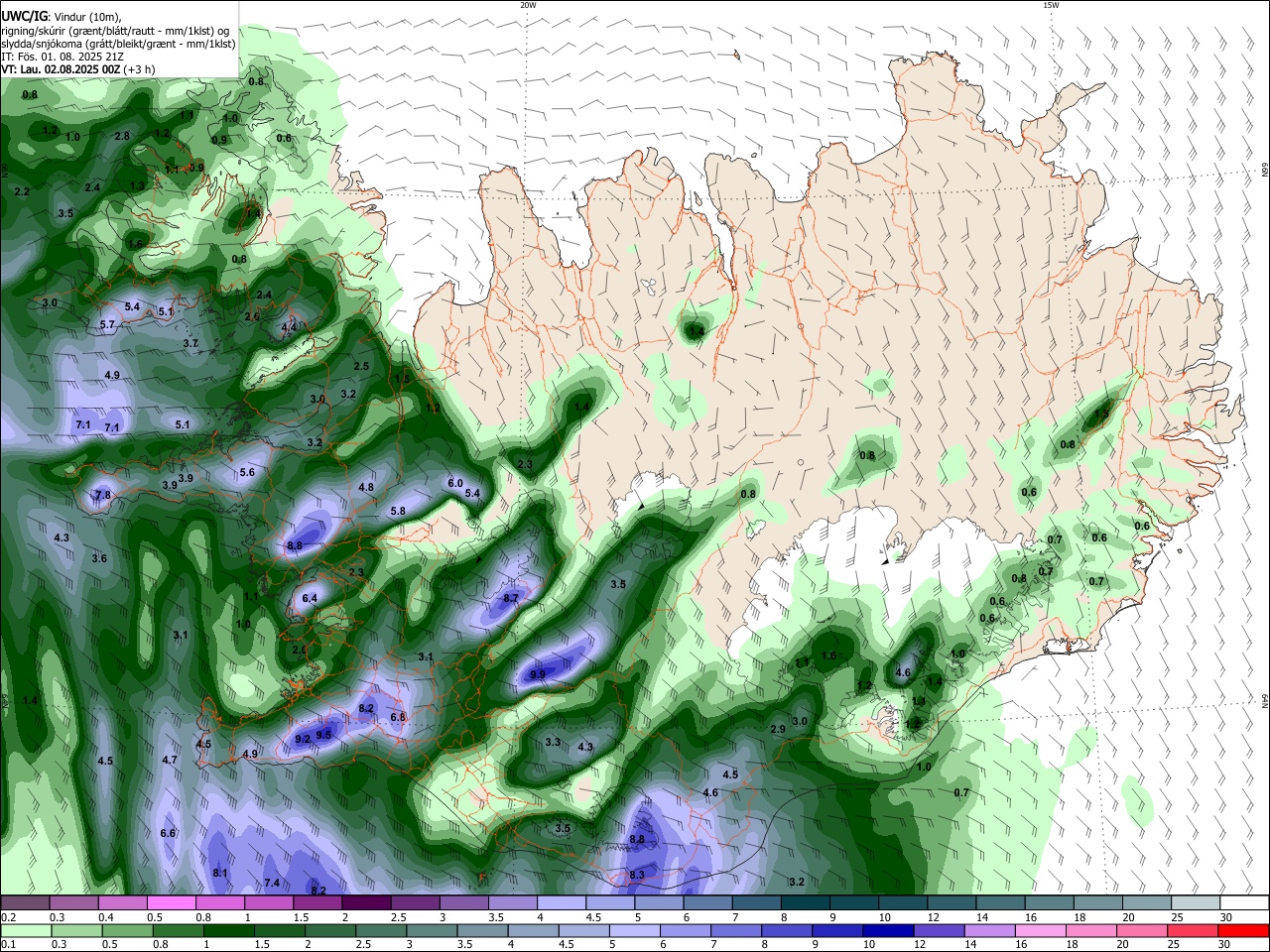Click the 9.2 precipitation value on map

(x=304, y=739)
